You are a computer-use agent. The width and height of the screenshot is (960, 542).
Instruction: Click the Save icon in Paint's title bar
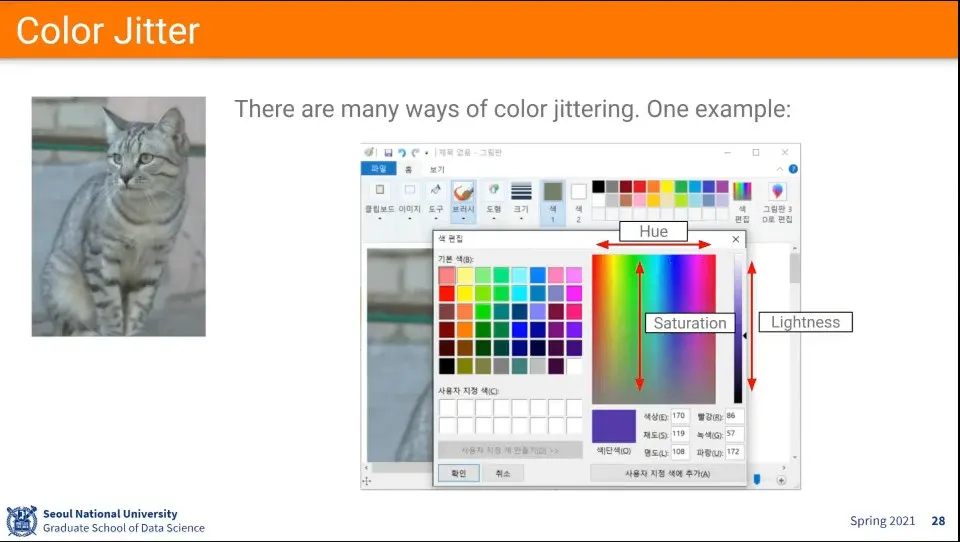388,152
